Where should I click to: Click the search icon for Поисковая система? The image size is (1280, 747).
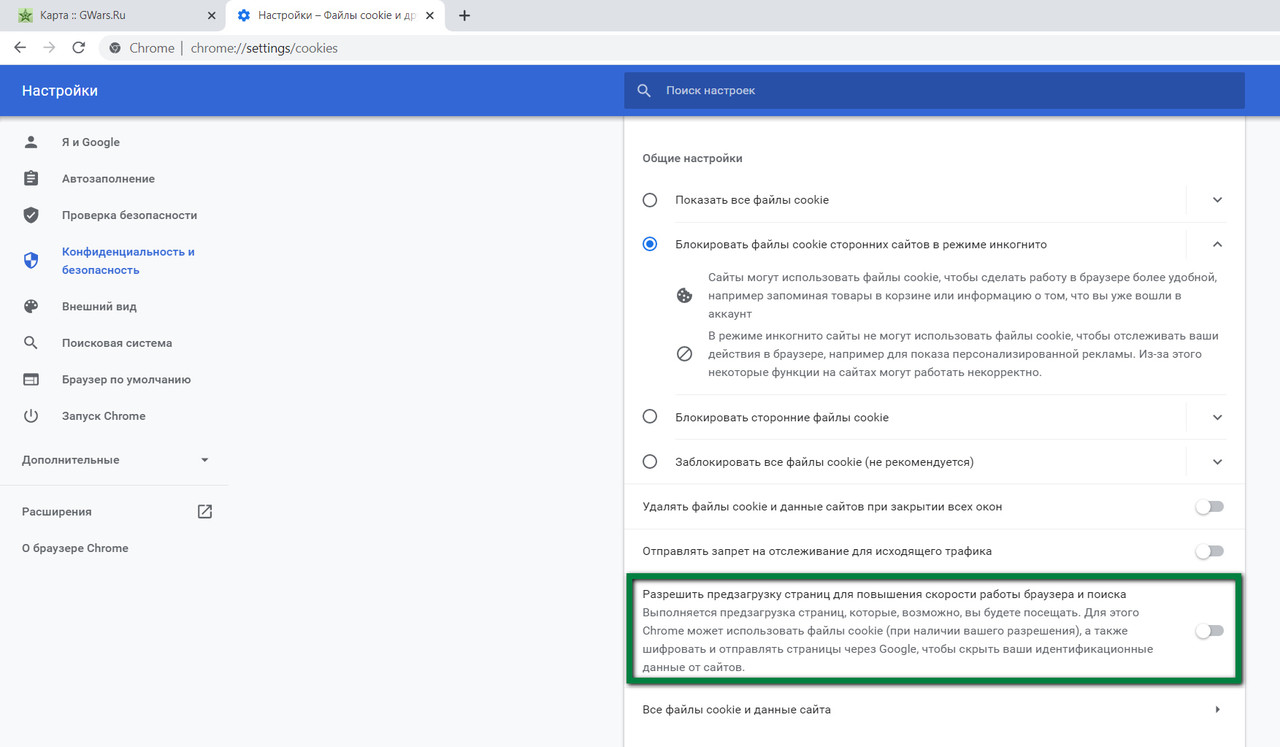coord(31,343)
